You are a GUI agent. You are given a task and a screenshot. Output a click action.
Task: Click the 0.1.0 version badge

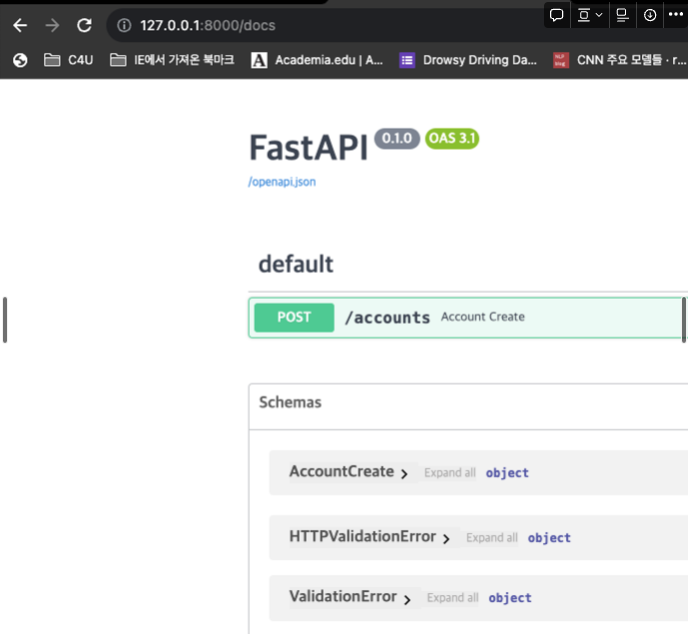[397, 139]
